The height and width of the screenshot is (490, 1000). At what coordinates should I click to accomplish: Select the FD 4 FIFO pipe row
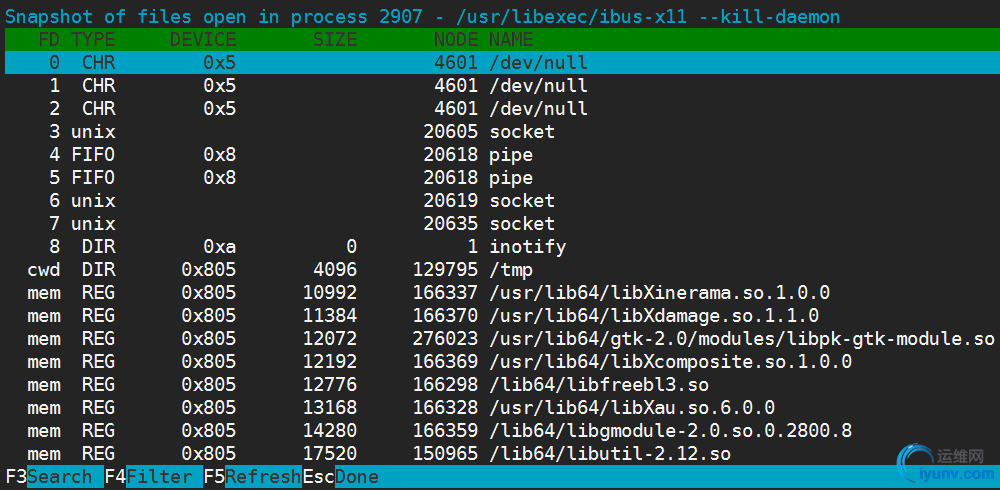point(500,155)
